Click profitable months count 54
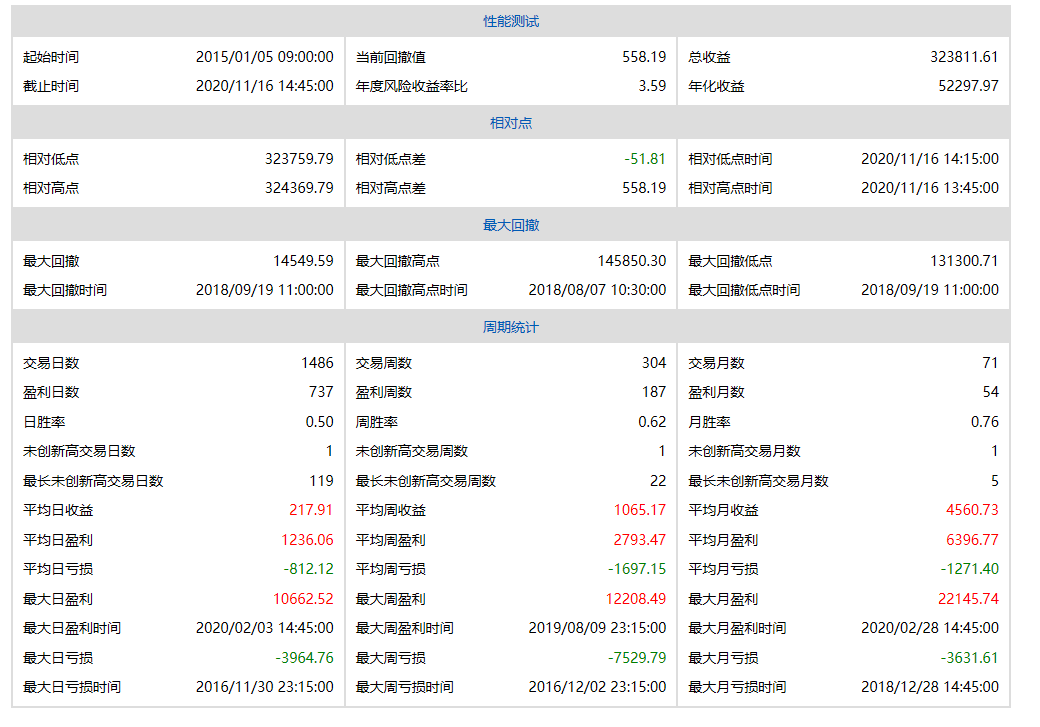The height and width of the screenshot is (727, 1040). coord(990,393)
